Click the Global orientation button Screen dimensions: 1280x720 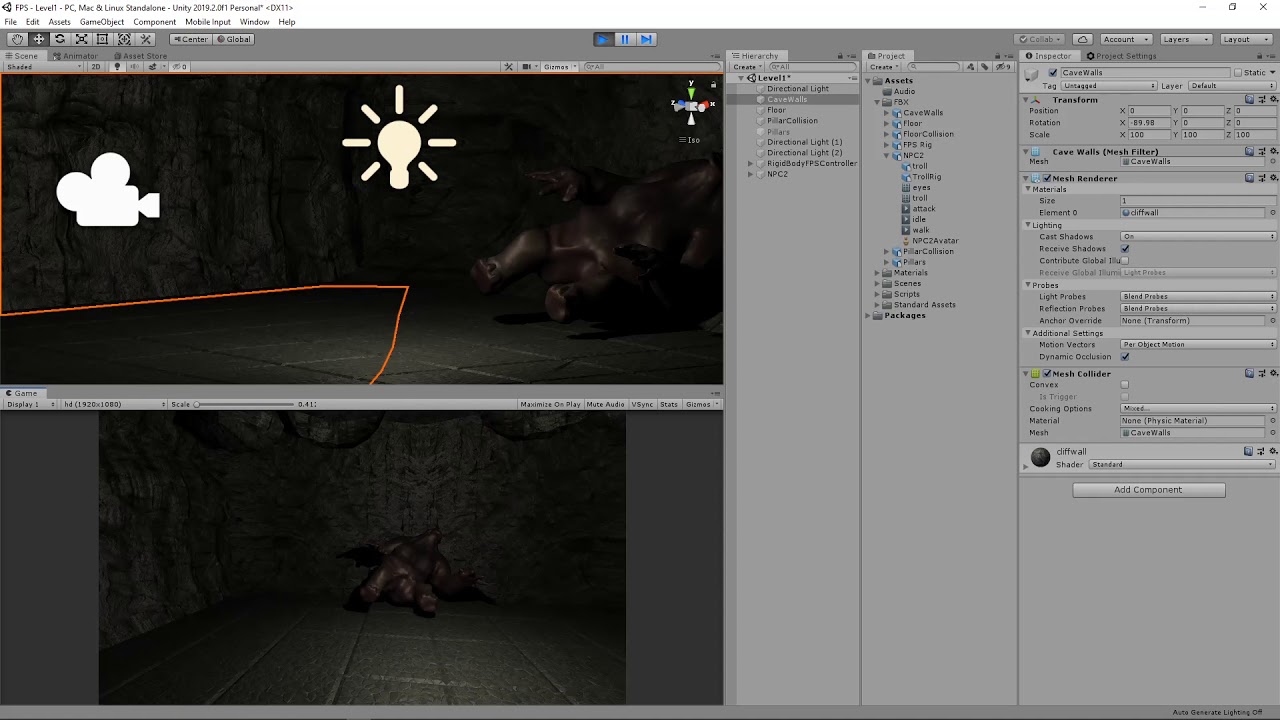point(233,39)
